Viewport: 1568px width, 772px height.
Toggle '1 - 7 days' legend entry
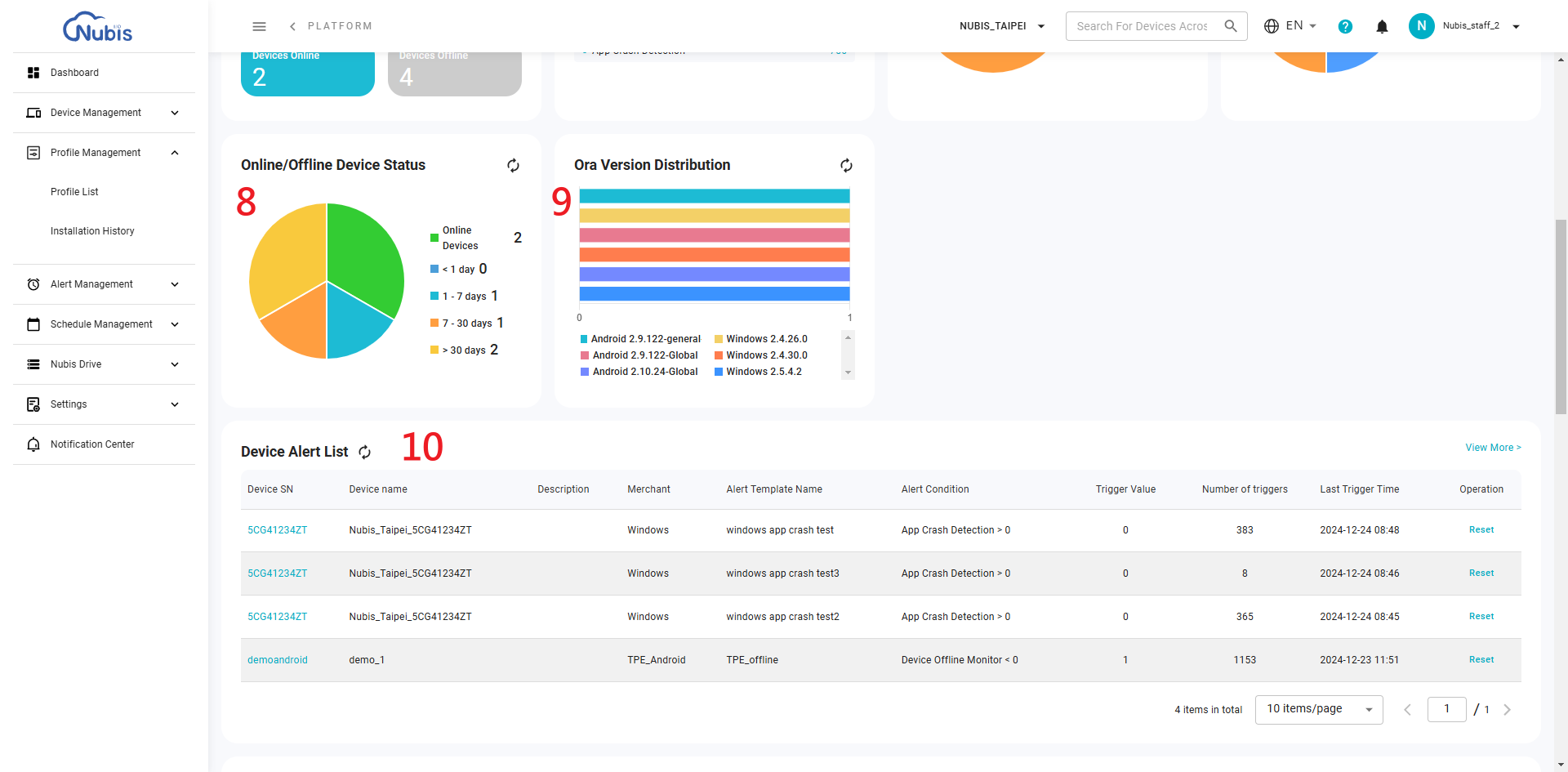coord(464,296)
